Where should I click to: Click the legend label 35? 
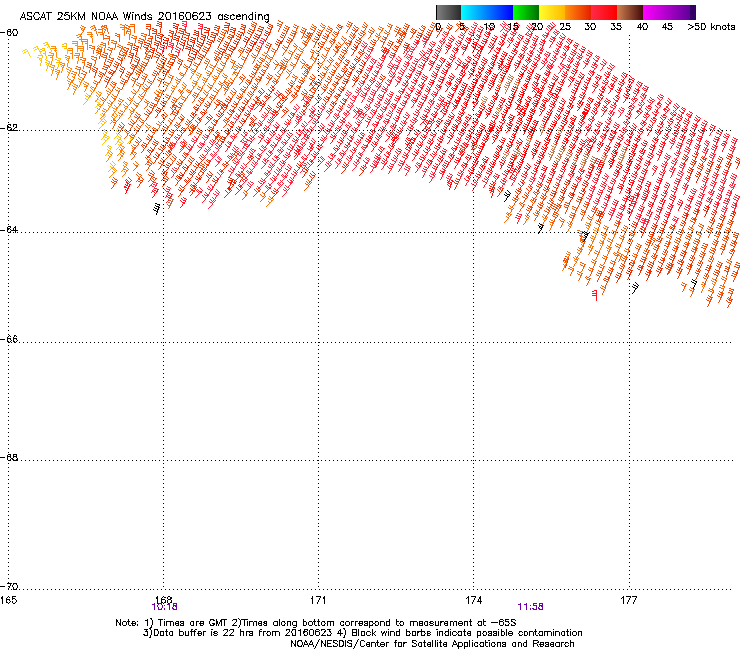point(616,27)
